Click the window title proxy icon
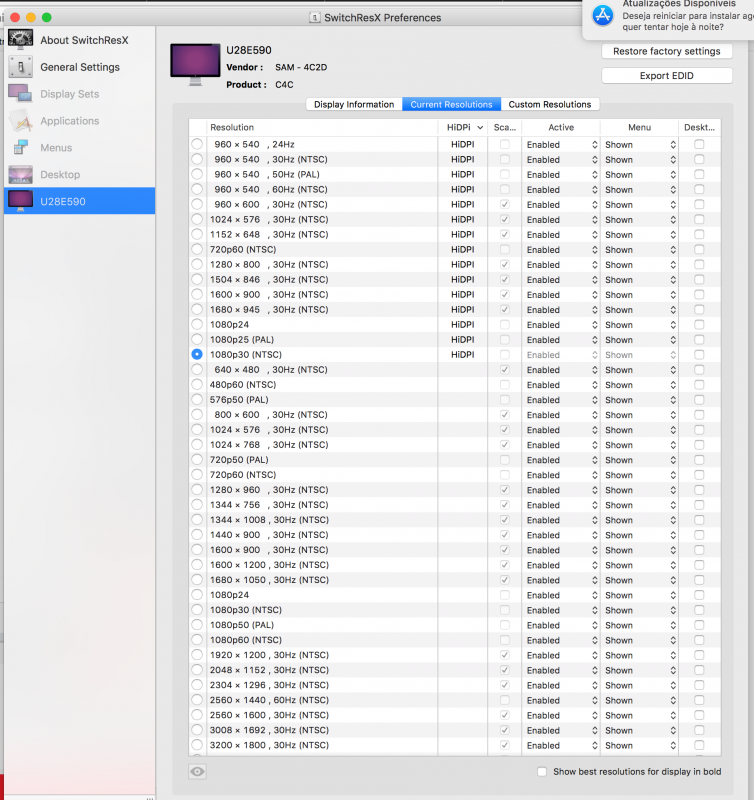The width and height of the screenshot is (754, 800). 315,18
